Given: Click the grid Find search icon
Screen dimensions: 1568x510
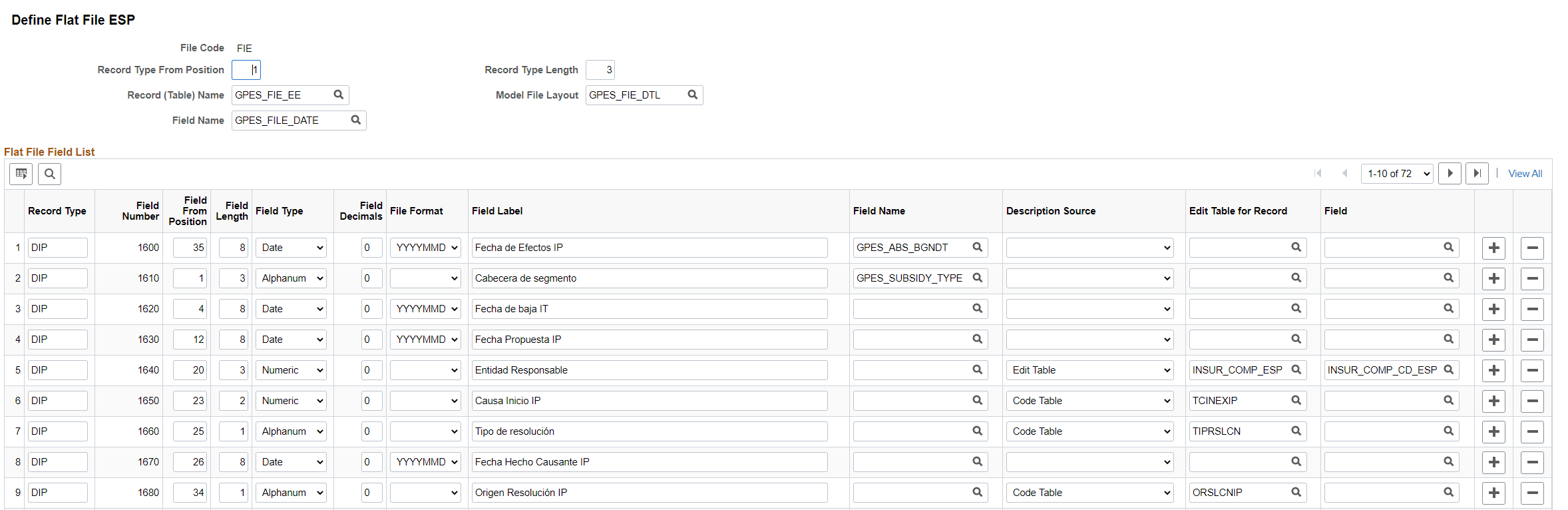Looking at the screenshot, I should [x=49, y=174].
